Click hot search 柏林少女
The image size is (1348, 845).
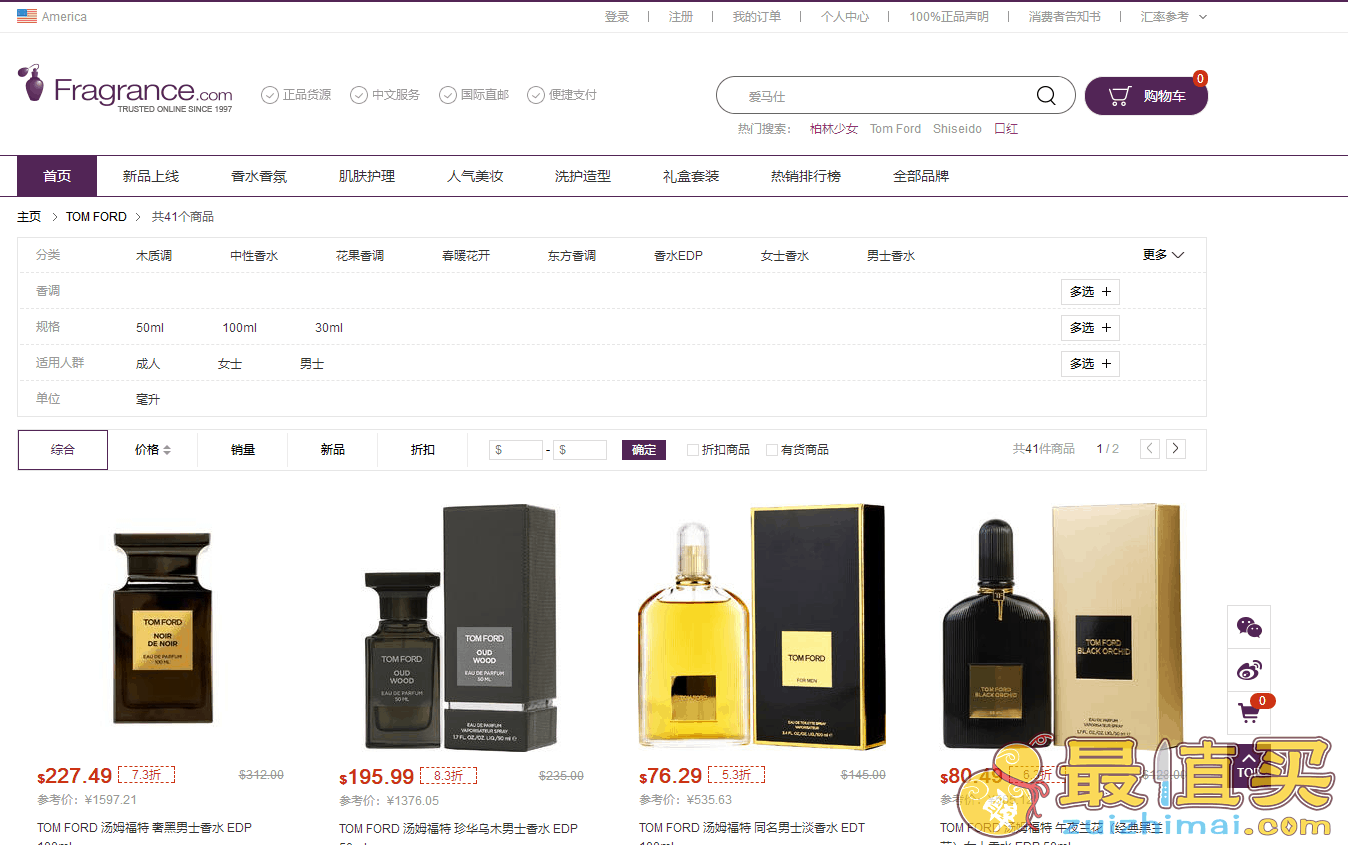(834, 129)
